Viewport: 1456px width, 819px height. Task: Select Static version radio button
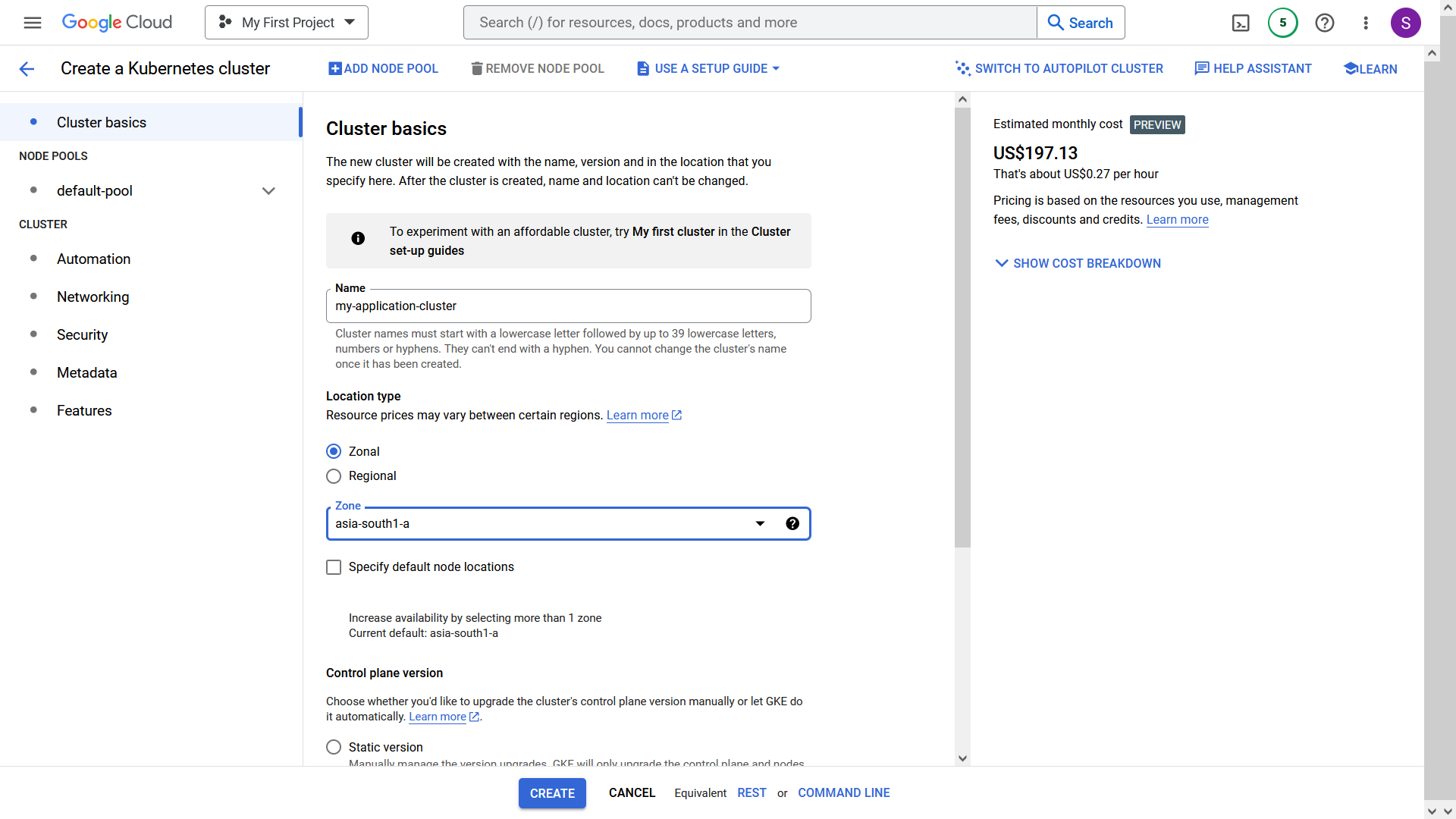click(334, 747)
